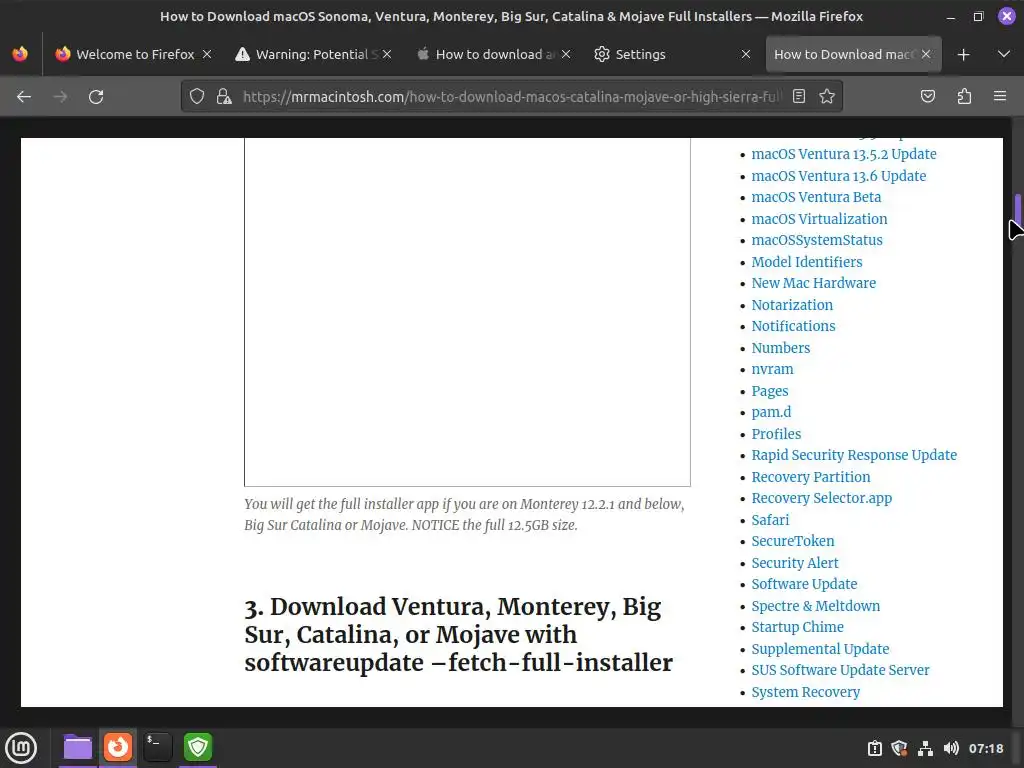Open Spectre & Meltdown link
Image resolution: width=1024 pixels, height=768 pixels.
pos(816,606)
